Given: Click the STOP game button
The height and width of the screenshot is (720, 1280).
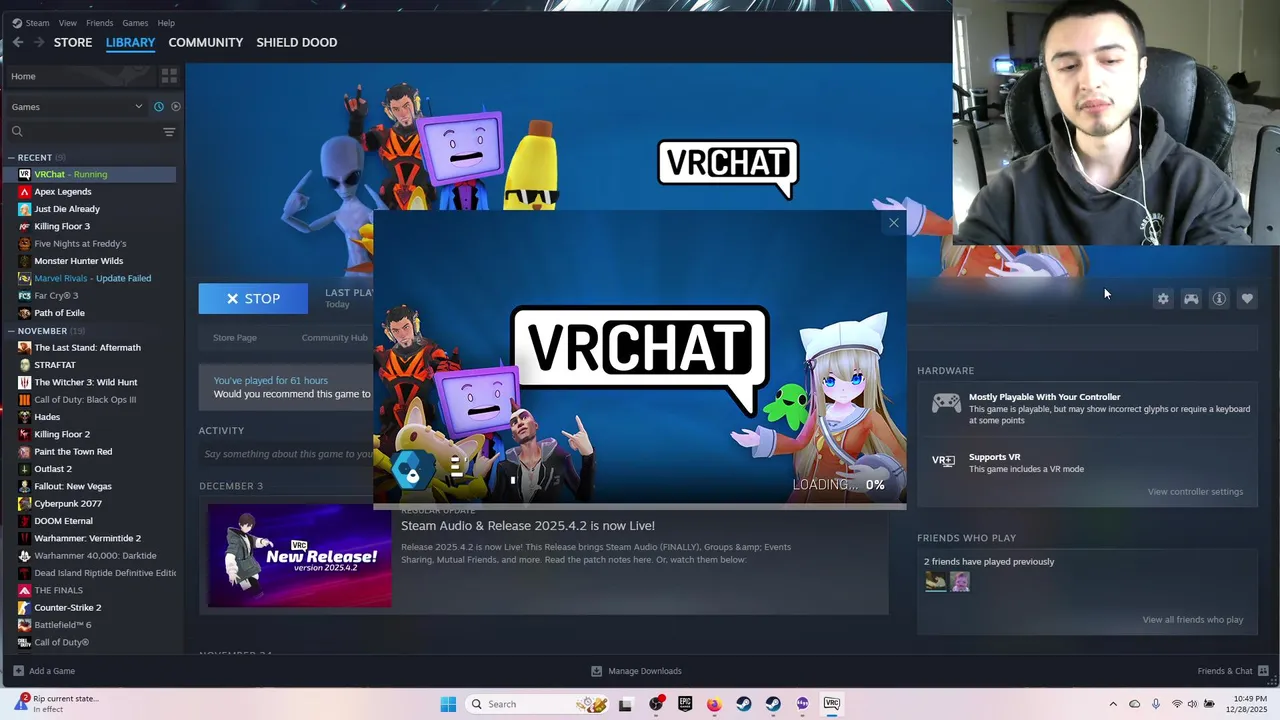Looking at the screenshot, I should tap(253, 298).
